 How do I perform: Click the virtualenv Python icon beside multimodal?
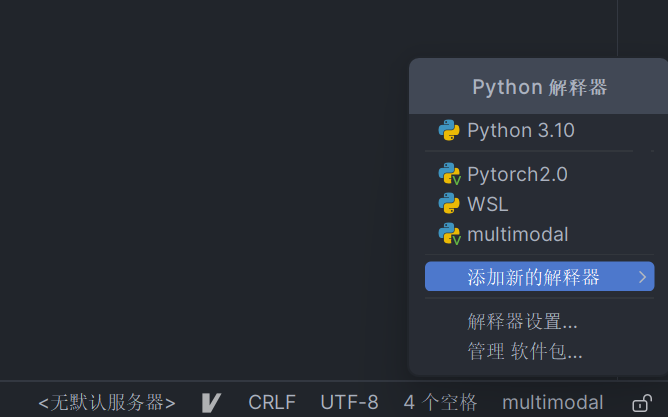coord(449,234)
